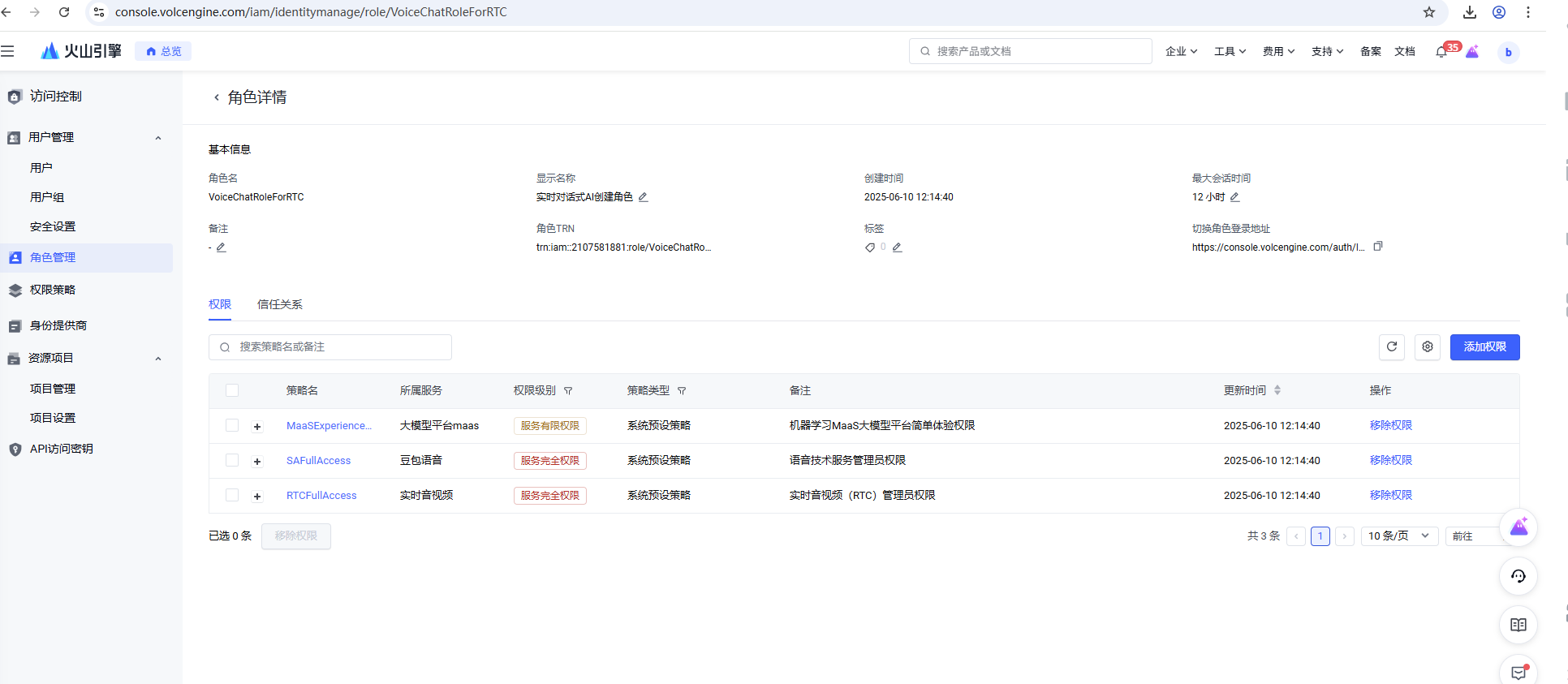Toggle the select-all checkbox in the table header
Image resolution: width=1568 pixels, height=684 pixels.
232,390
